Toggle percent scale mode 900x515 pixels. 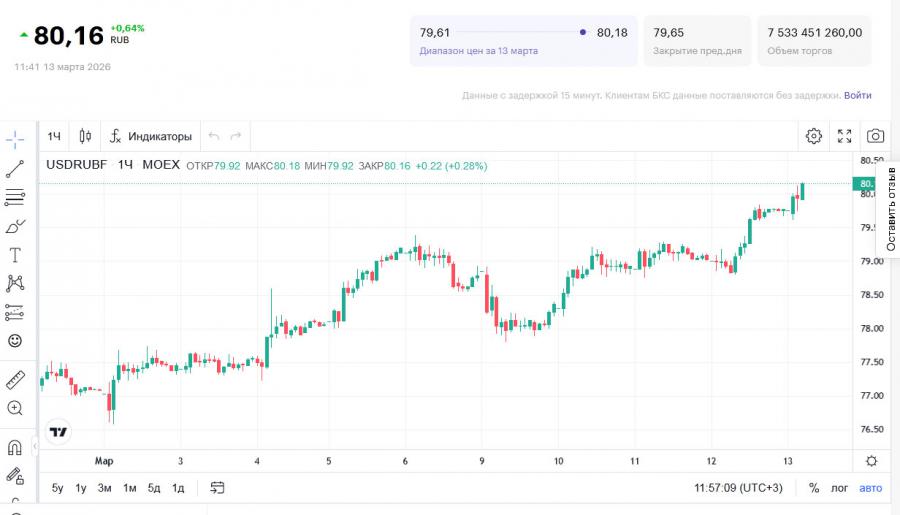click(814, 488)
